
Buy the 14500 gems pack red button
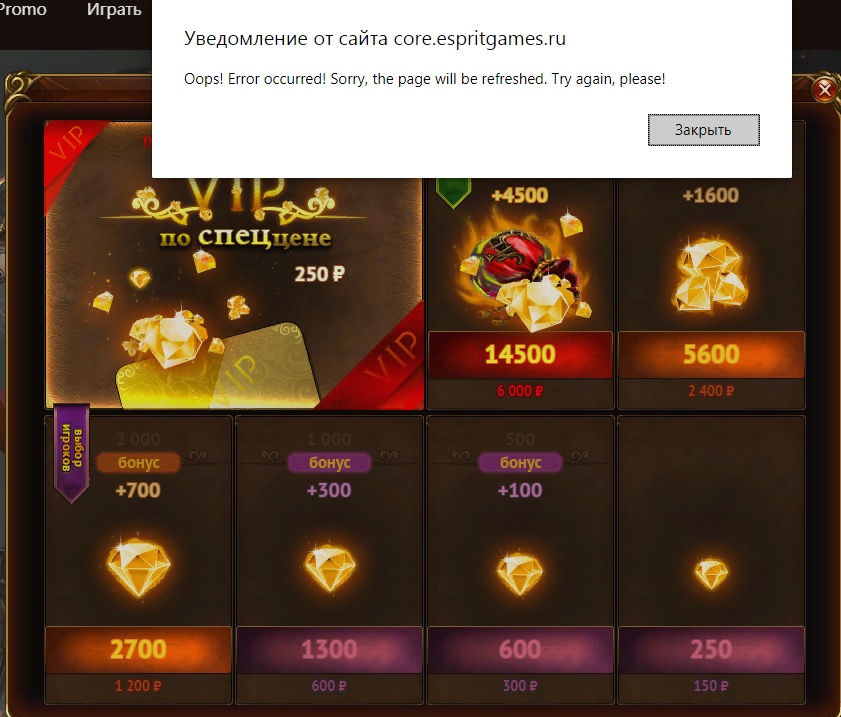click(520, 354)
